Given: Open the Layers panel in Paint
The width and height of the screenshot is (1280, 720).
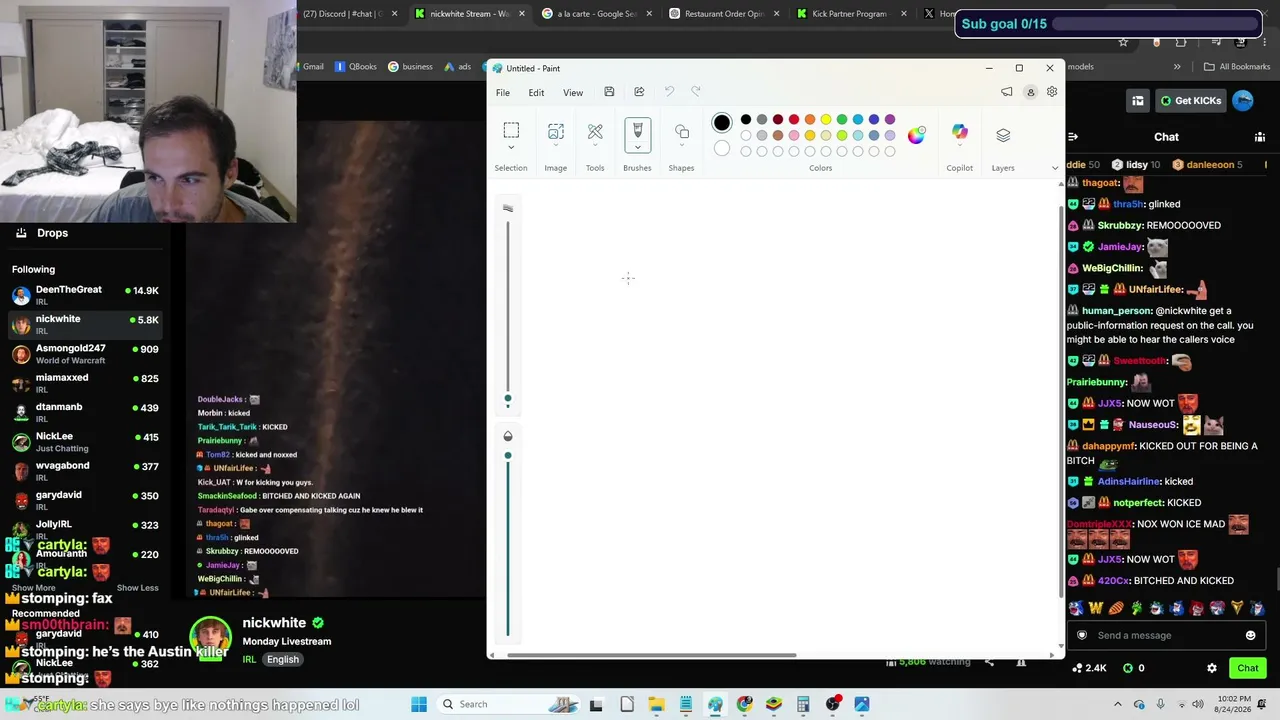Looking at the screenshot, I should click(1003, 135).
